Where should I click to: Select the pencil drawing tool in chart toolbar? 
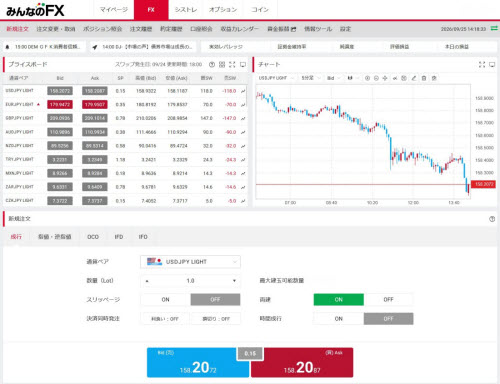(414, 78)
